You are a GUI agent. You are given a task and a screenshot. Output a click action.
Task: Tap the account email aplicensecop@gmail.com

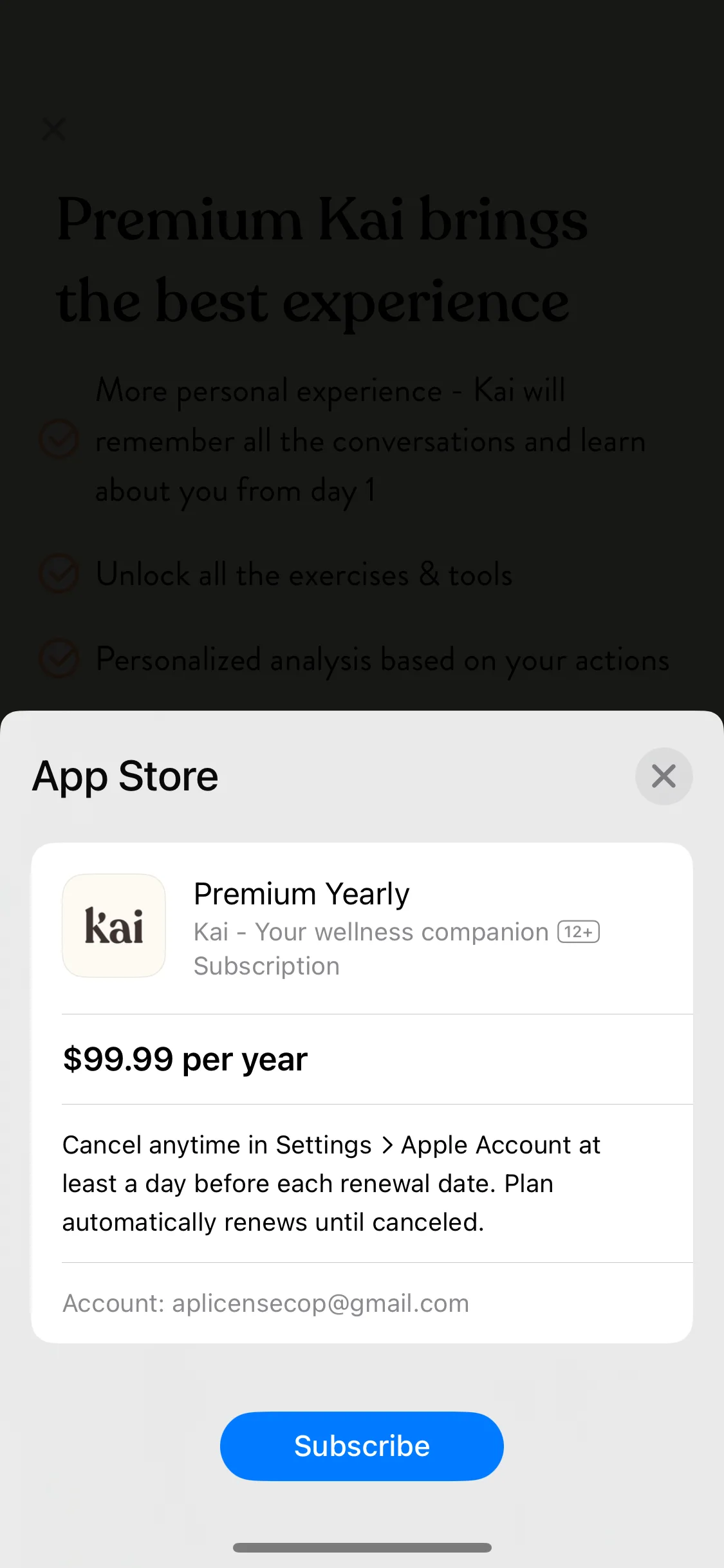tap(320, 1303)
